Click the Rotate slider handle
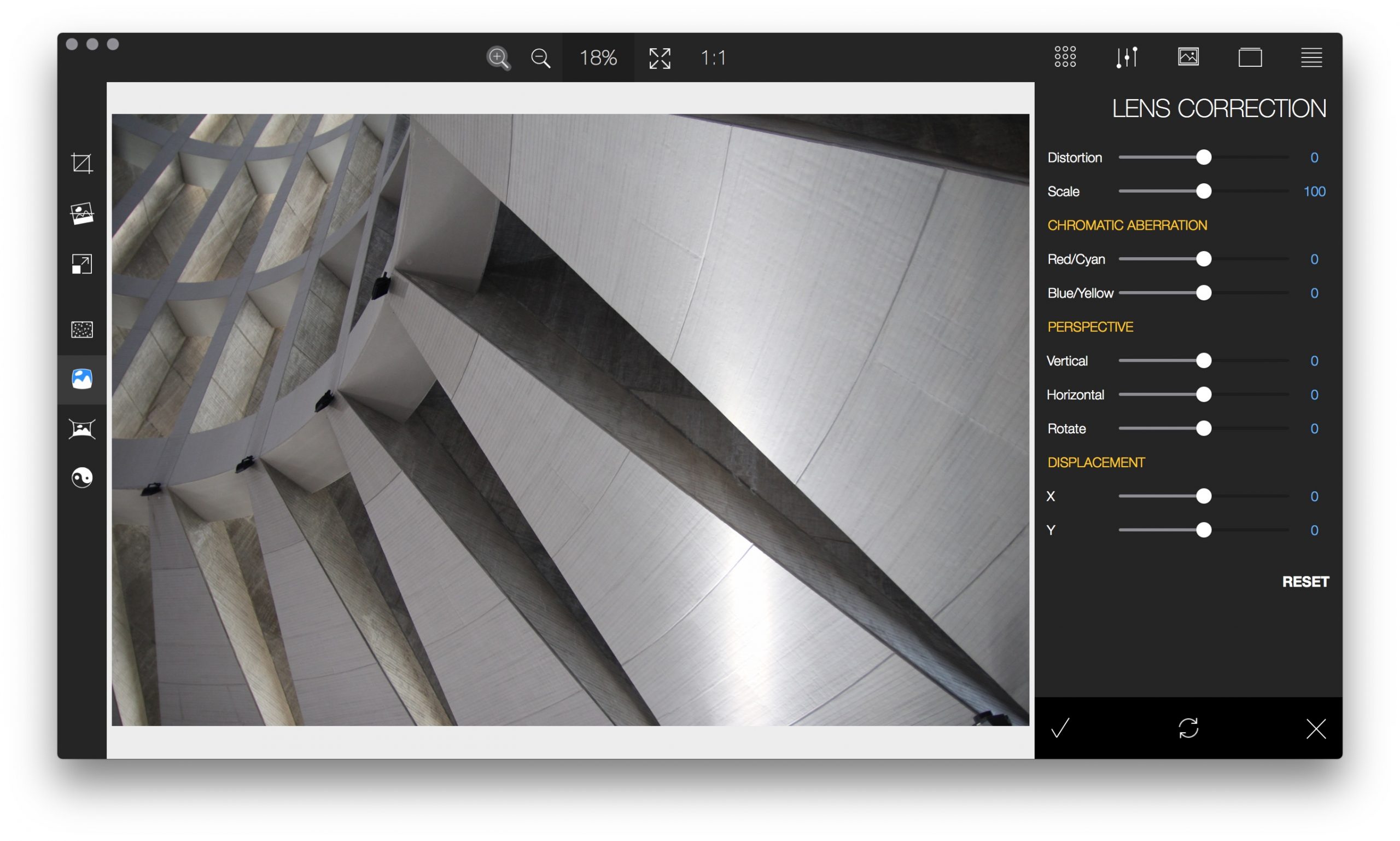This screenshot has width=1400, height=841. click(1204, 428)
